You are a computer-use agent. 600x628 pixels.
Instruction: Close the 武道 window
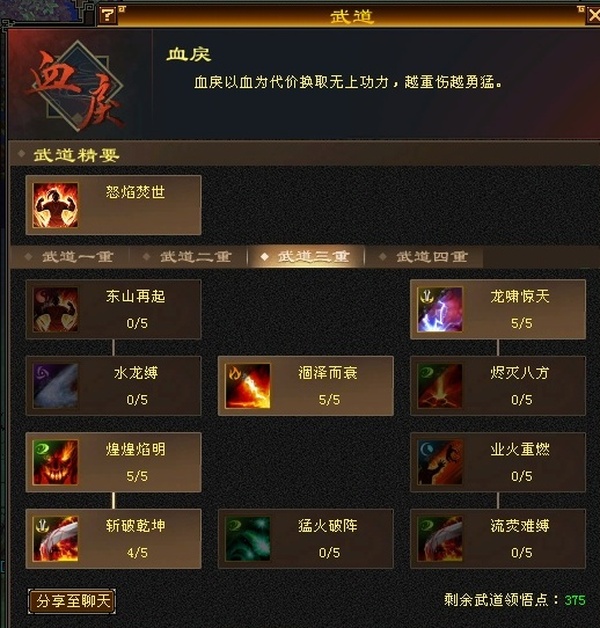(594, 16)
